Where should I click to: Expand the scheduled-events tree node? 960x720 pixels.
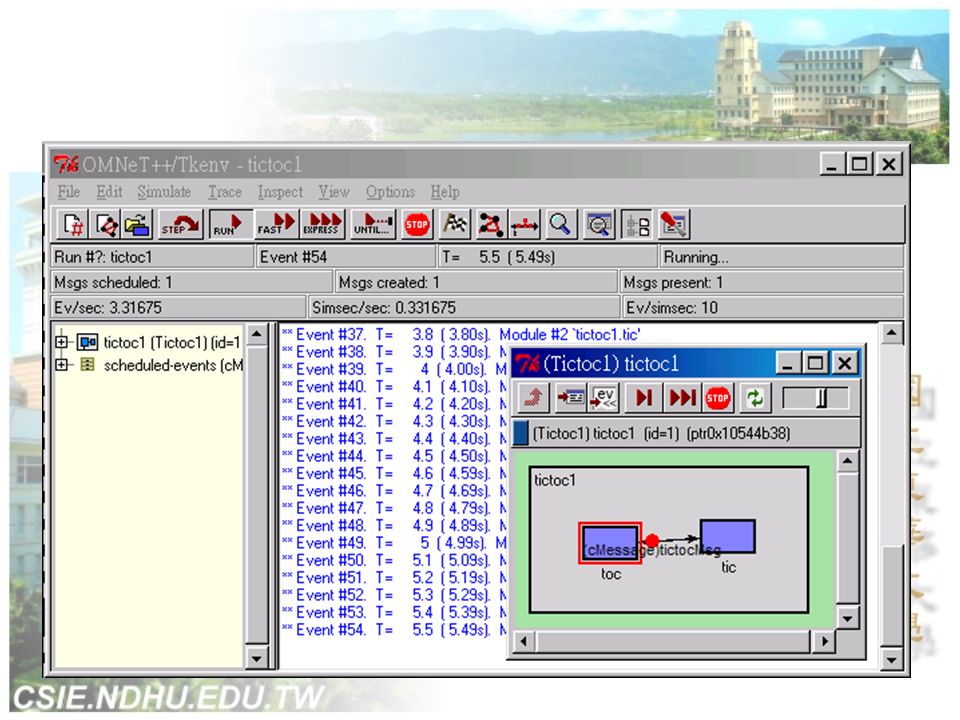coord(61,365)
